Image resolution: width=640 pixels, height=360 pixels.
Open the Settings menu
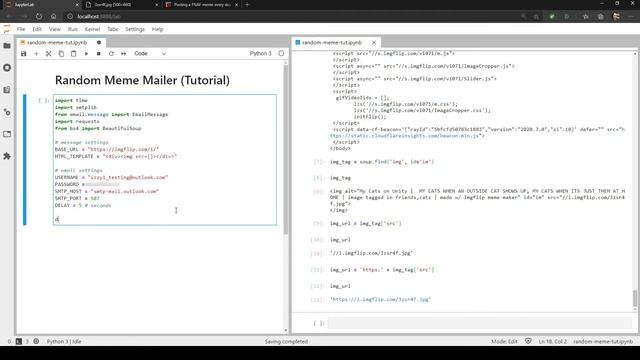point(135,29)
